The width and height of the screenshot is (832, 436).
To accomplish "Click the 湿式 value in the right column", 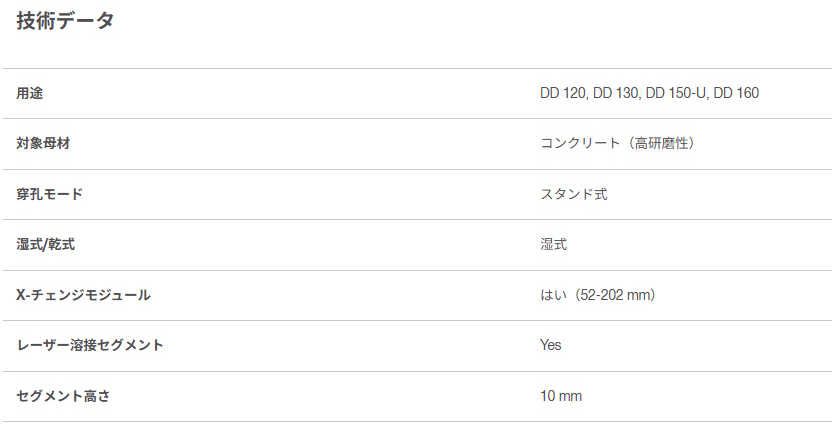I will (x=554, y=244).
